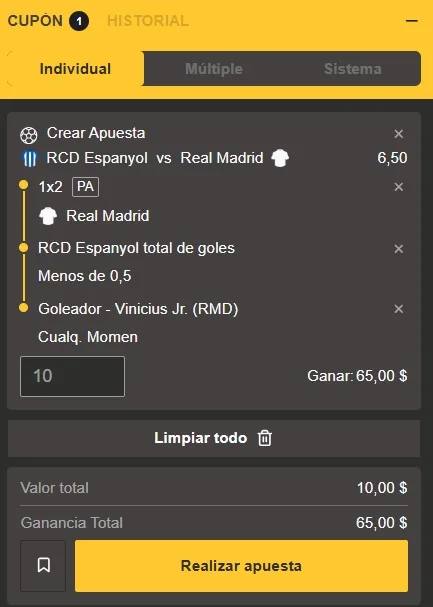Image resolution: width=433 pixels, height=607 pixels.
Task: Remove the 1x2 Real Madrid selection
Action: pos(399,187)
